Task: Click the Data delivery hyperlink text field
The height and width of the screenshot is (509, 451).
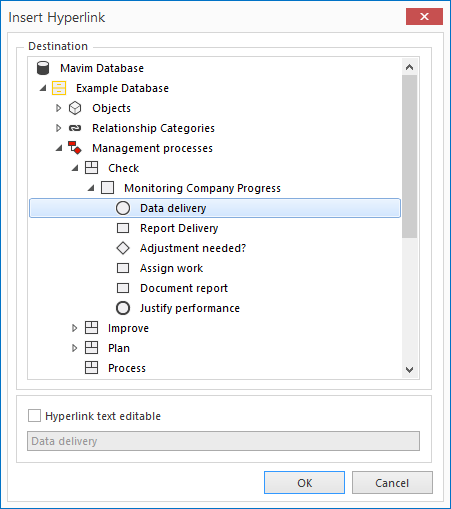Action: tap(223, 441)
